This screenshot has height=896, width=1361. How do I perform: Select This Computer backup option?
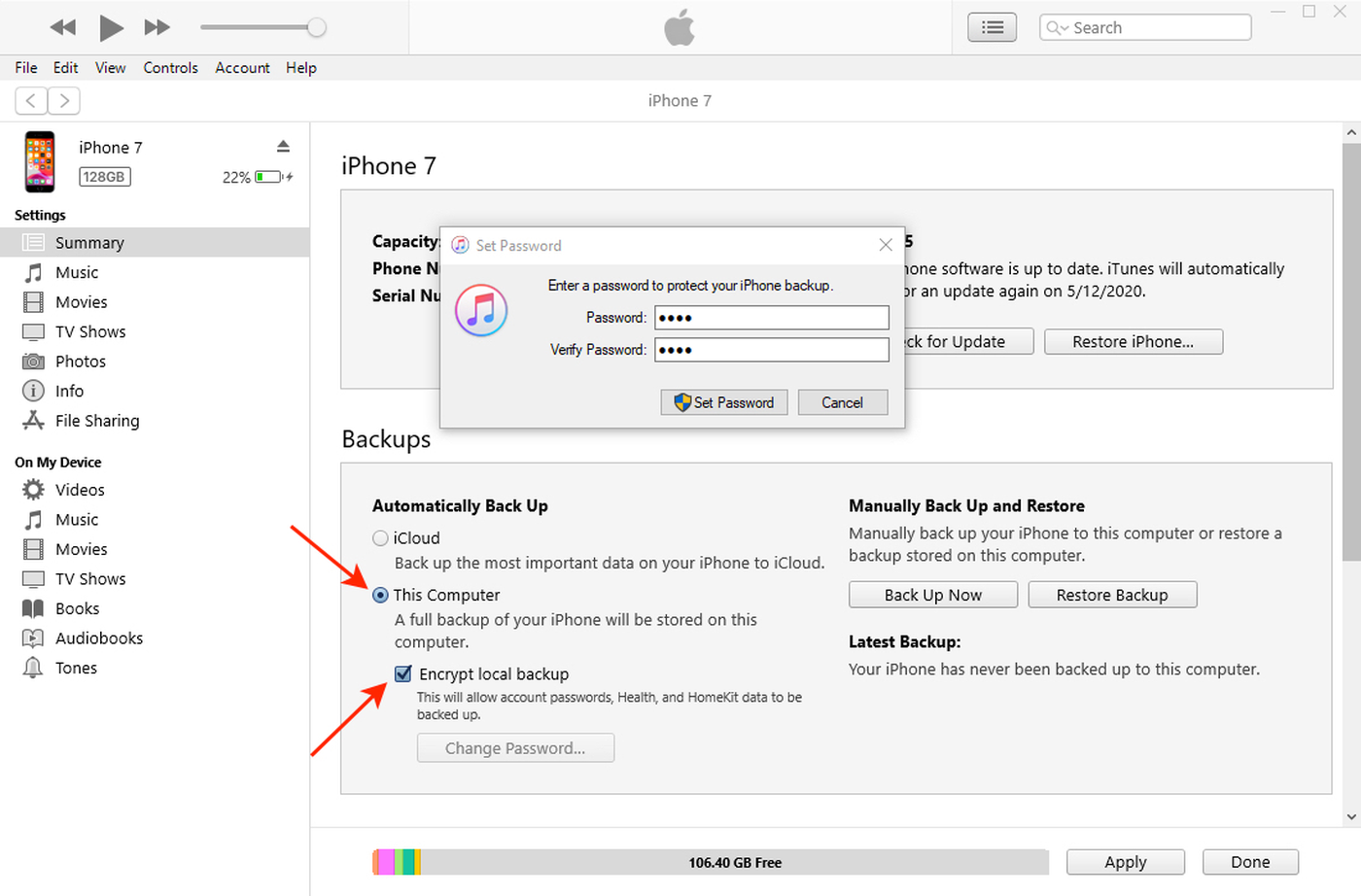click(x=381, y=595)
